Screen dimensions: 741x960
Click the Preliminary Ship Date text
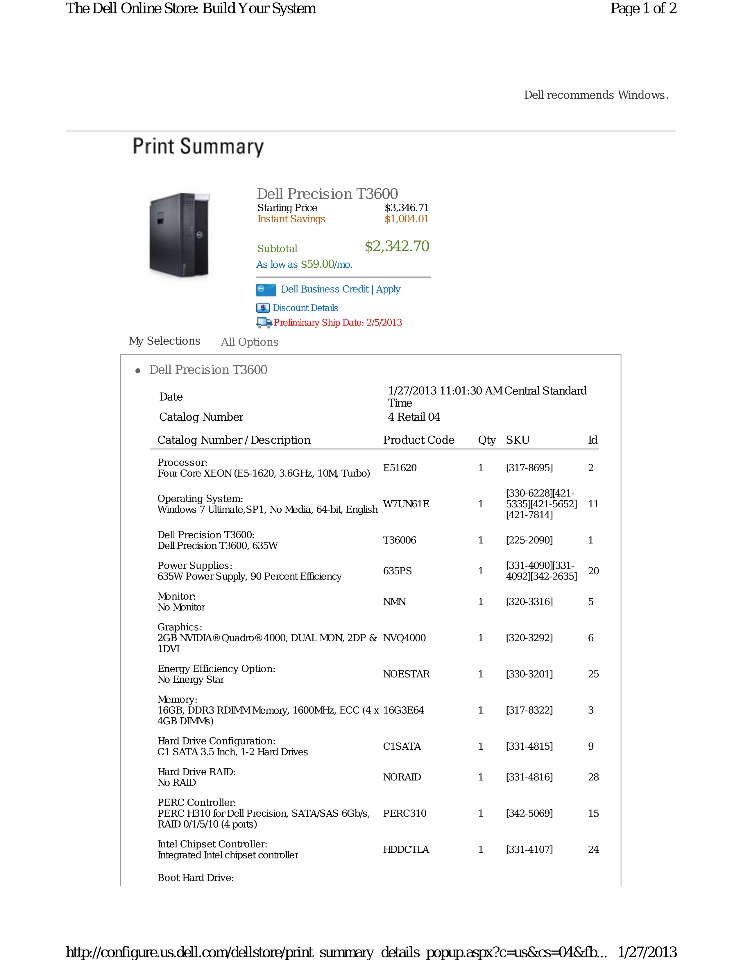338,323
